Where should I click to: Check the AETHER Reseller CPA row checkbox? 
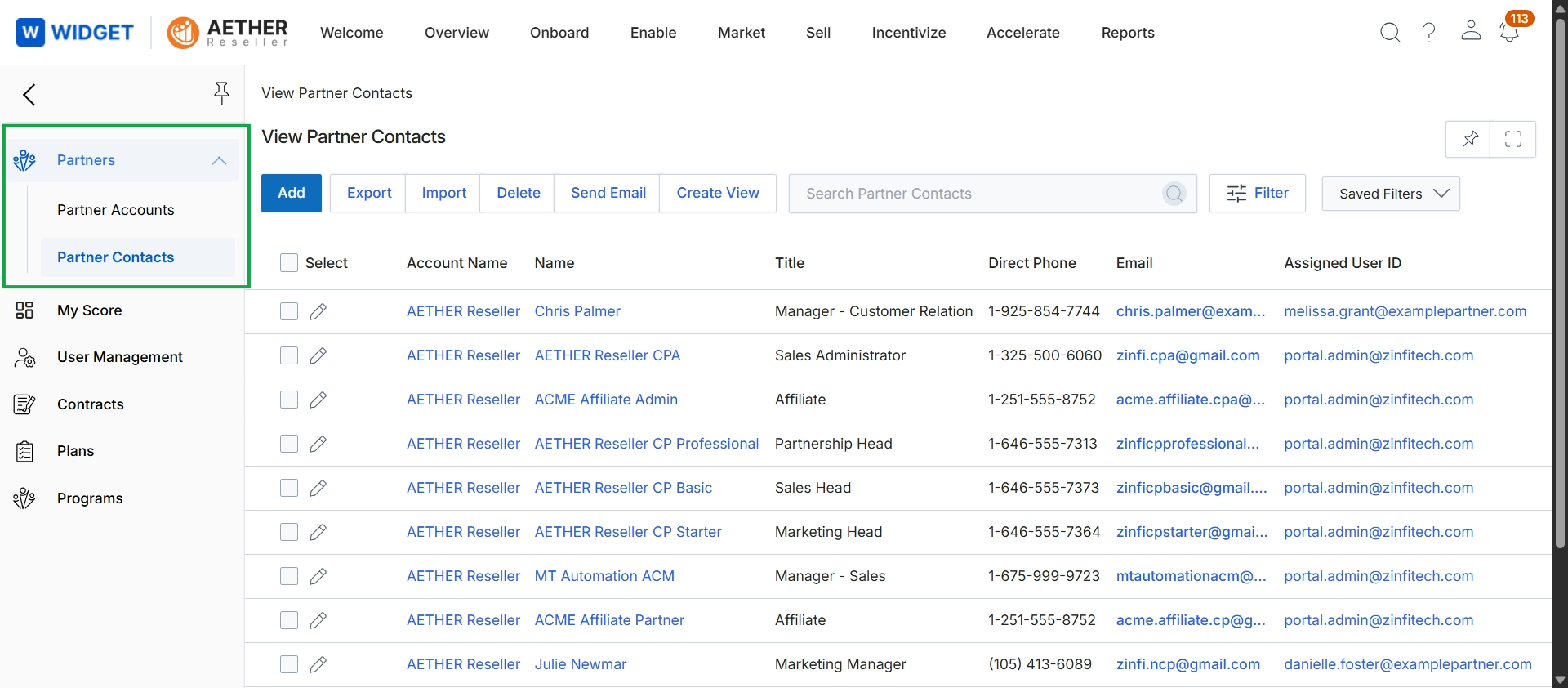(289, 355)
